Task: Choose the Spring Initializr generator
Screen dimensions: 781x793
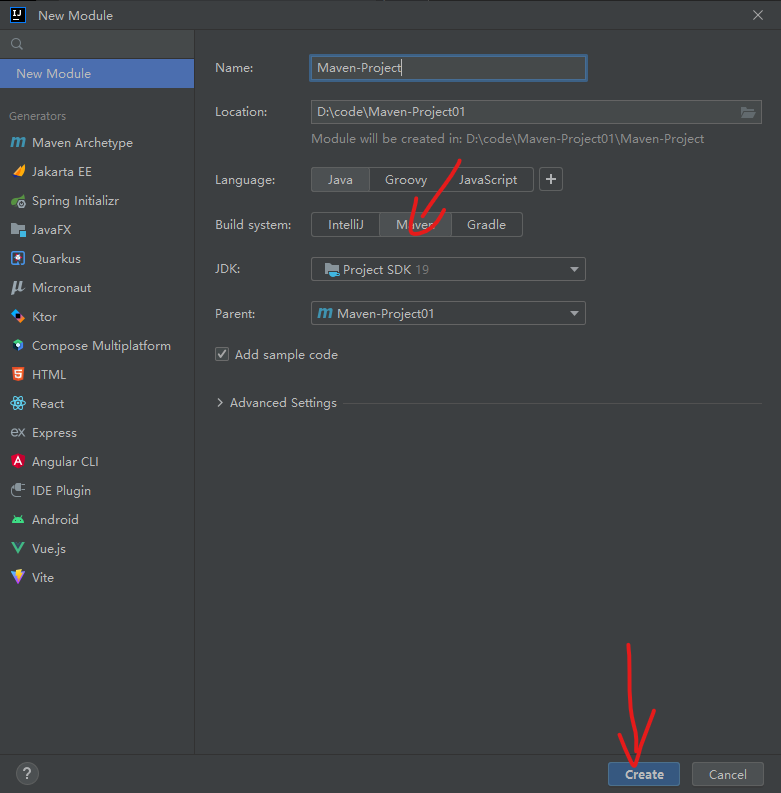Action: pos(97,201)
